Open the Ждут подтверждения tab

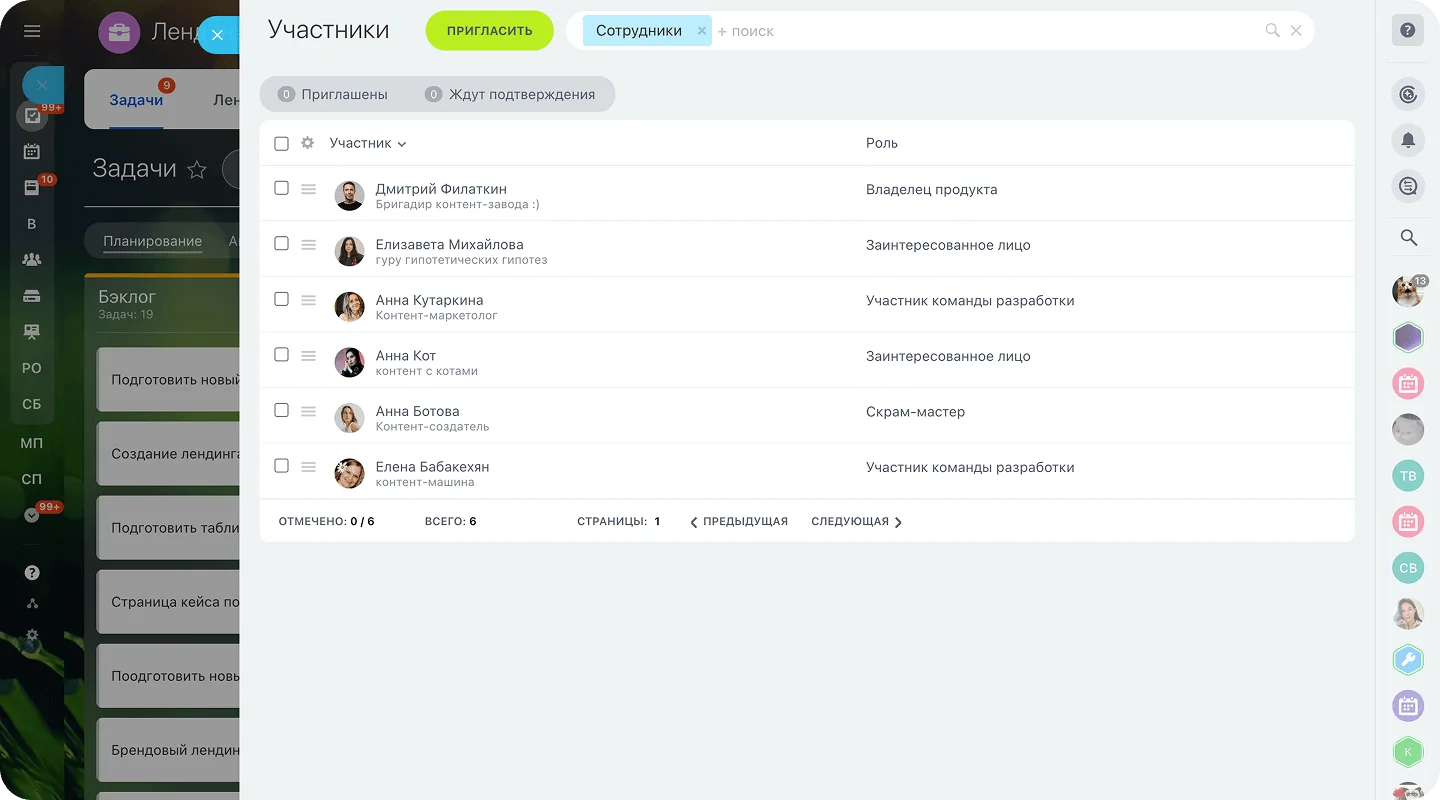point(510,94)
